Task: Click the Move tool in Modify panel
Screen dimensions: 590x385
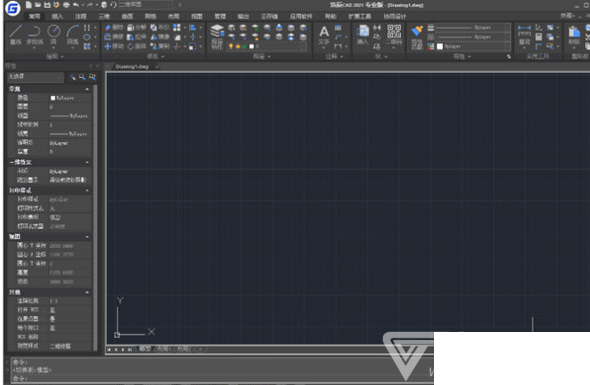Action: click(x=114, y=46)
